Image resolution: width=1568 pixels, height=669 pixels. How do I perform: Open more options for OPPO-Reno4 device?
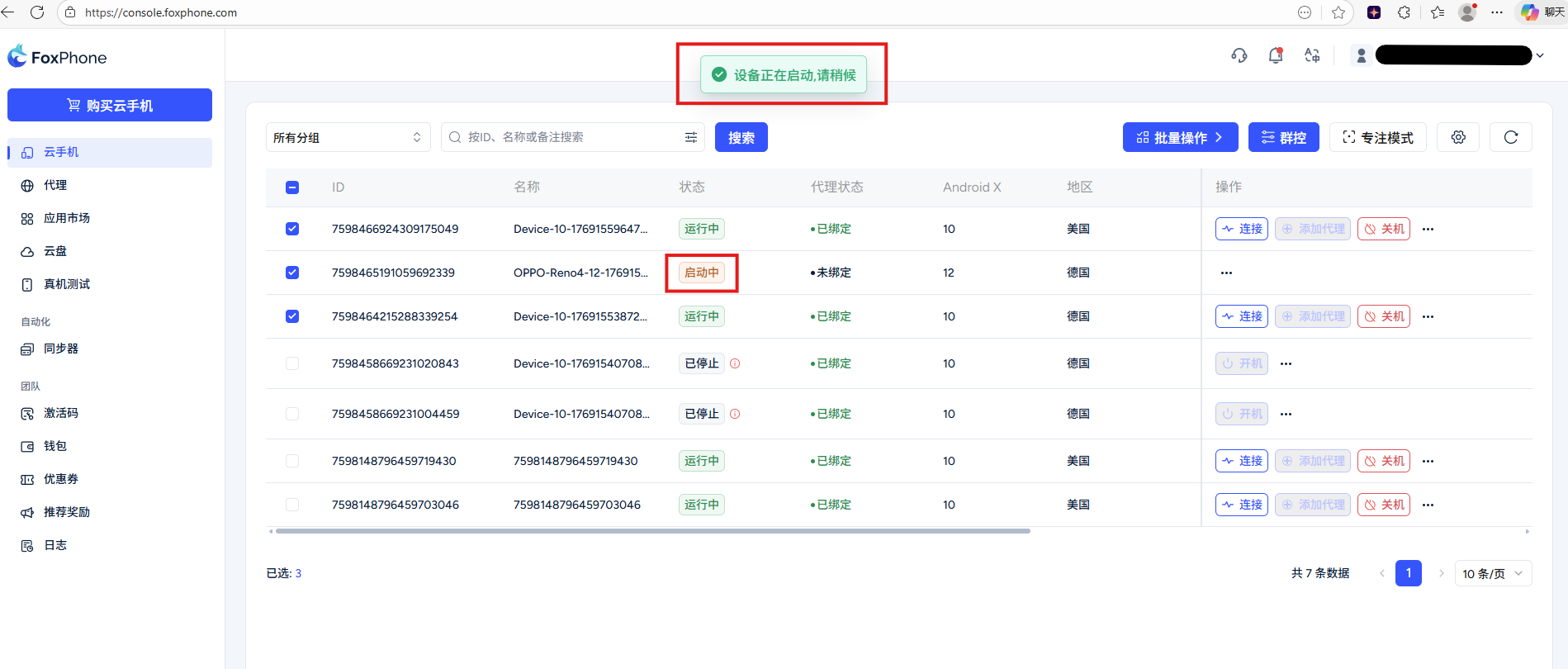pos(1226,273)
